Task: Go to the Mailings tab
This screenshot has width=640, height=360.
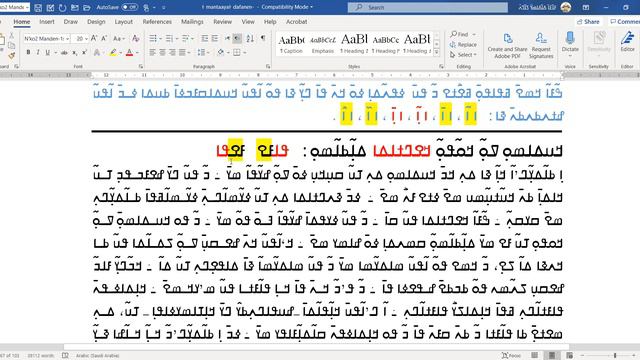Action: pos(192,22)
